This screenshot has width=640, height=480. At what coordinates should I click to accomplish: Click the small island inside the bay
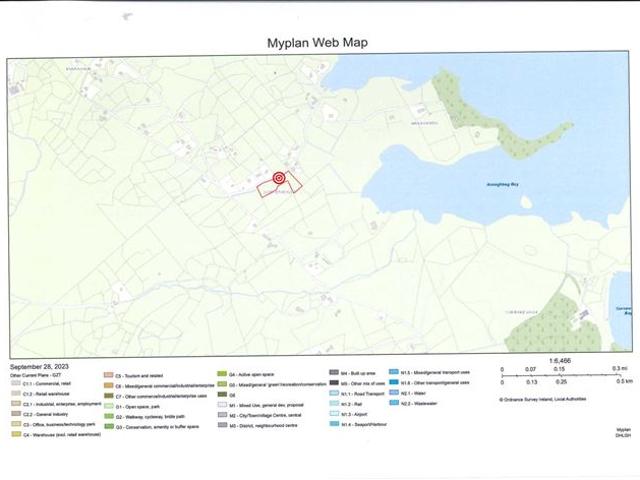526,202
